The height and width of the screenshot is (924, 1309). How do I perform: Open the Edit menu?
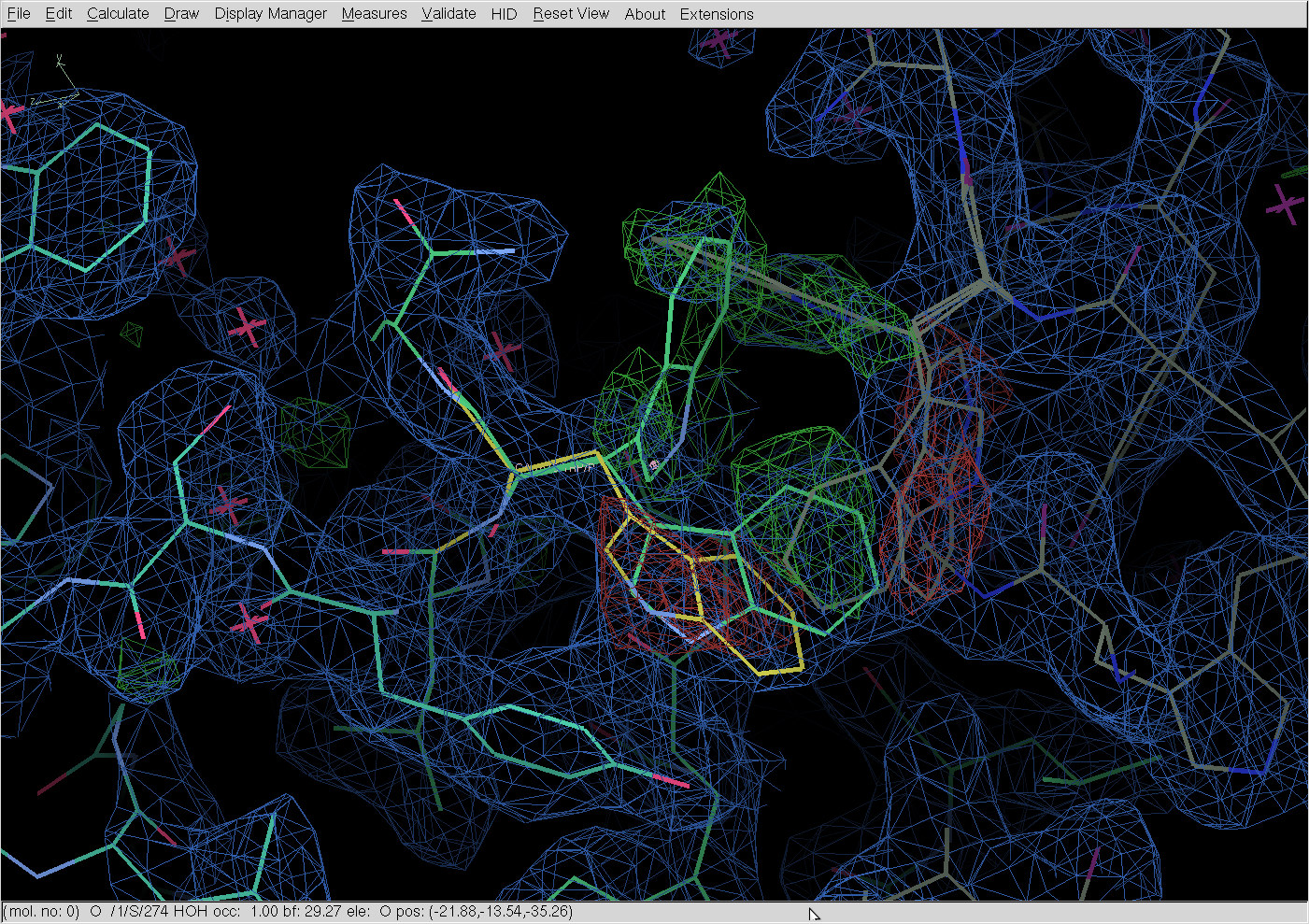coord(58,14)
